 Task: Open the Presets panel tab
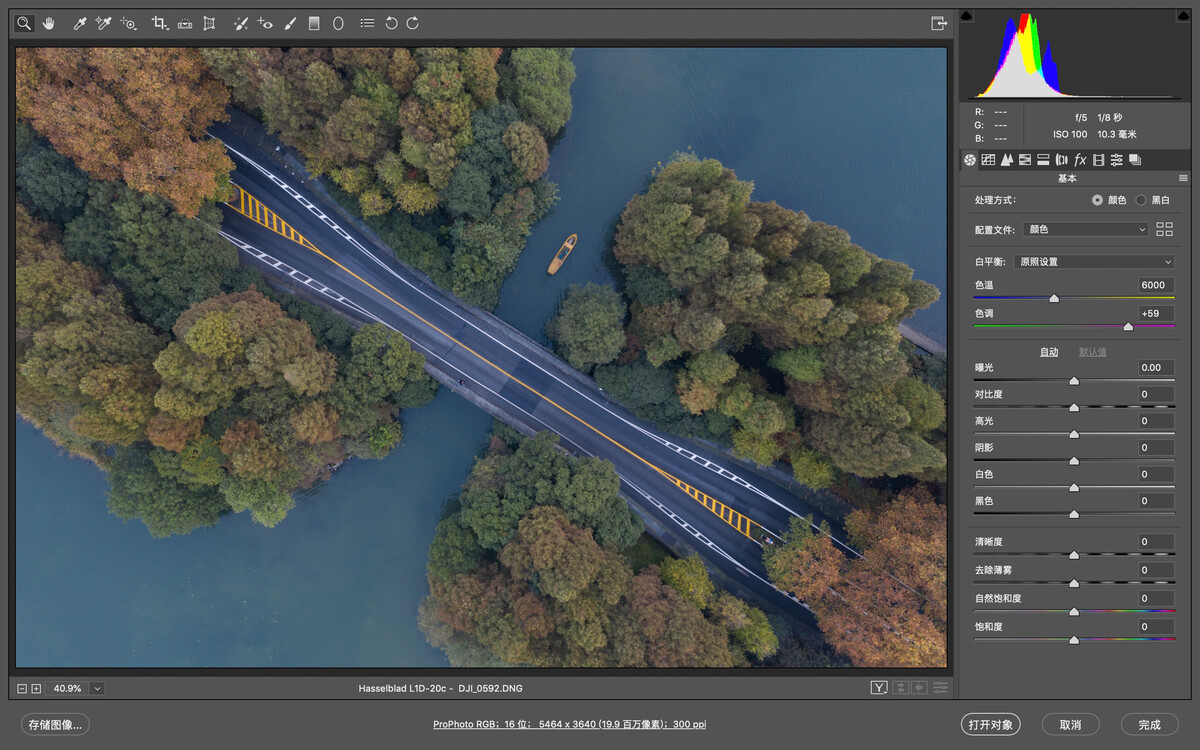point(1116,160)
